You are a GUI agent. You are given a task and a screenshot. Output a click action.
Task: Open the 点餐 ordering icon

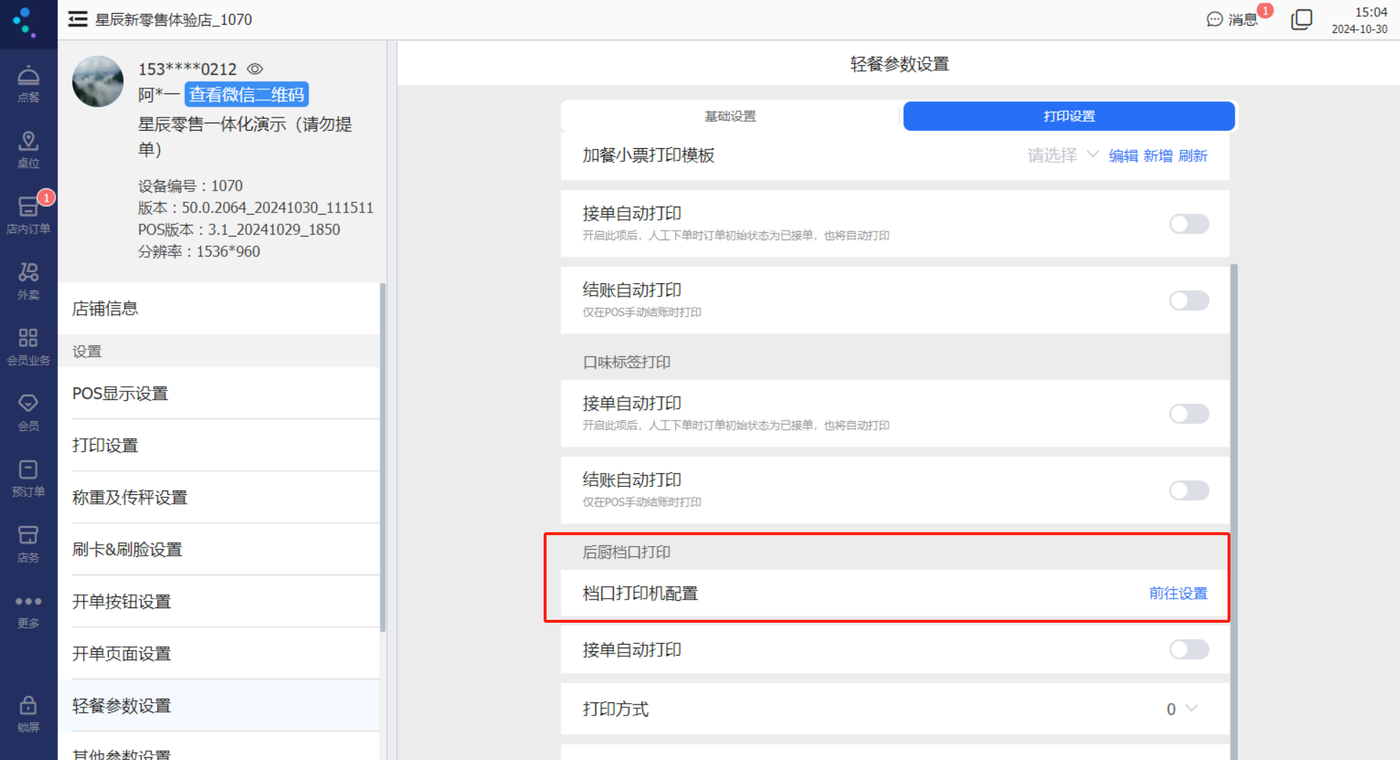[28, 84]
